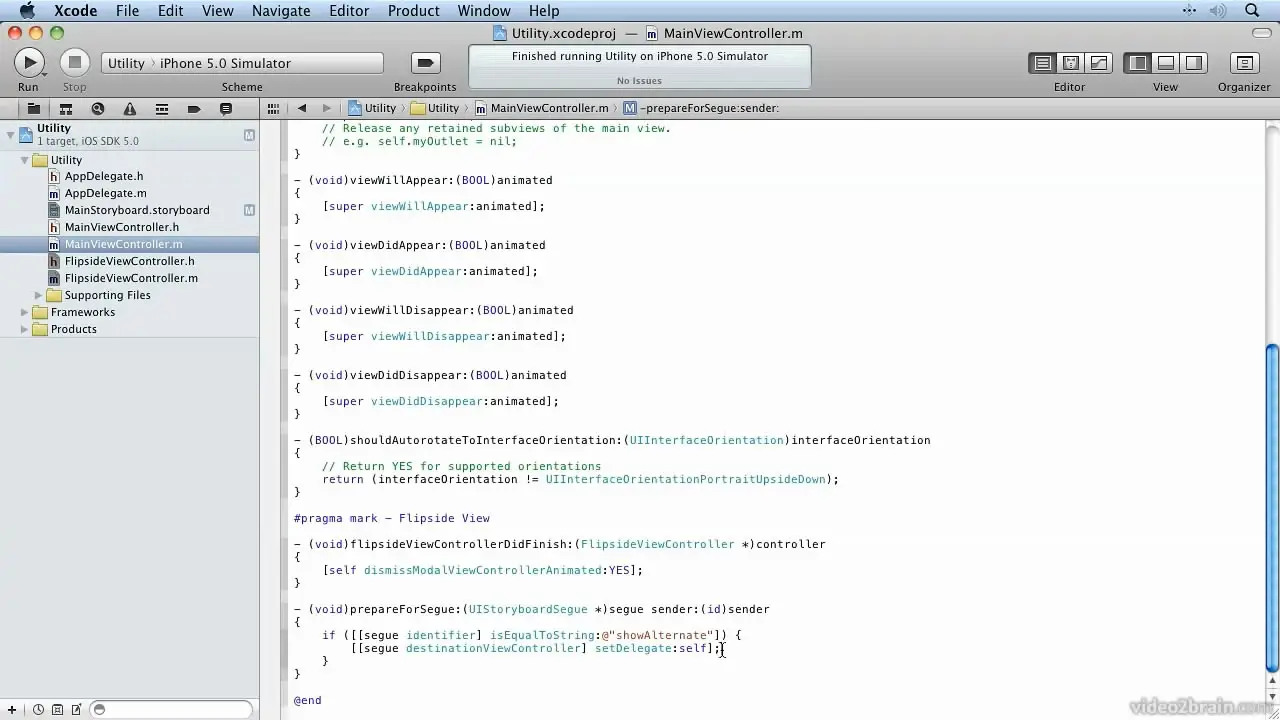
Task: Open the Organizer window
Action: pyautogui.click(x=1244, y=63)
